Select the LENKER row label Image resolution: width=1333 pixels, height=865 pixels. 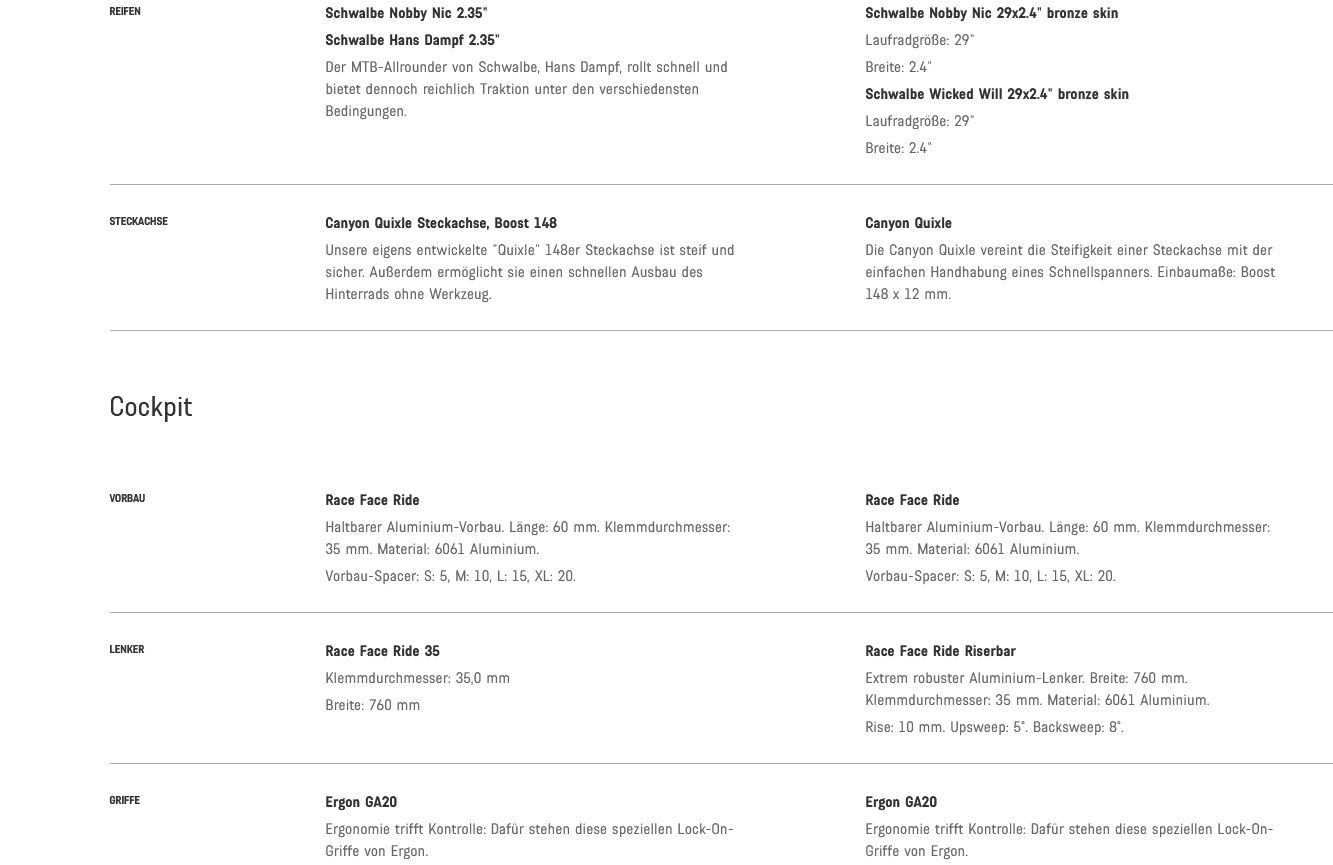(127, 650)
